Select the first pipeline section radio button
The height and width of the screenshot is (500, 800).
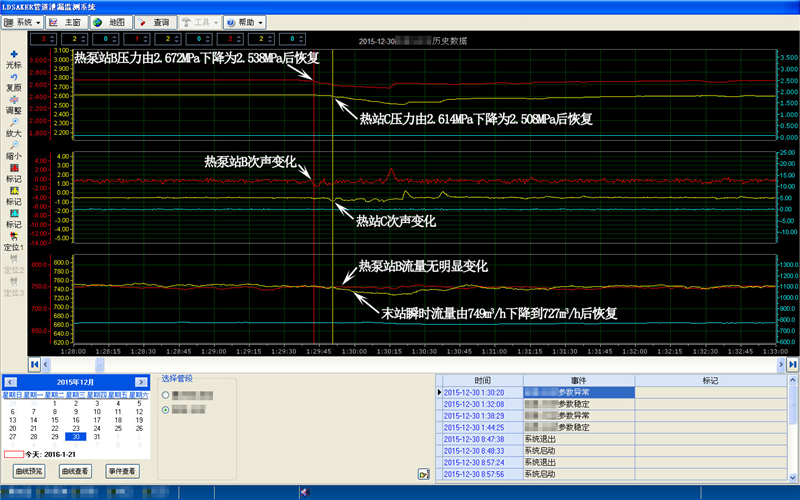tap(165, 395)
